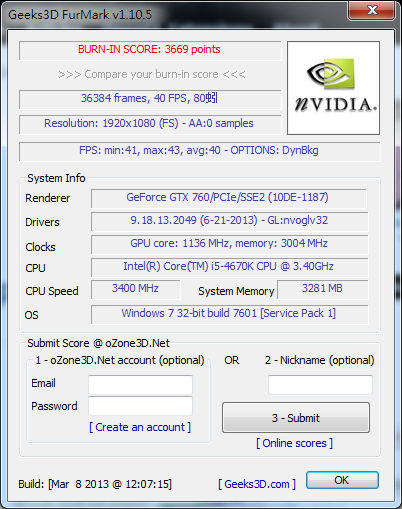Viewport: 402px width, 509px height.
Task: Click the 3 - Submit button
Action: (x=296, y=418)
